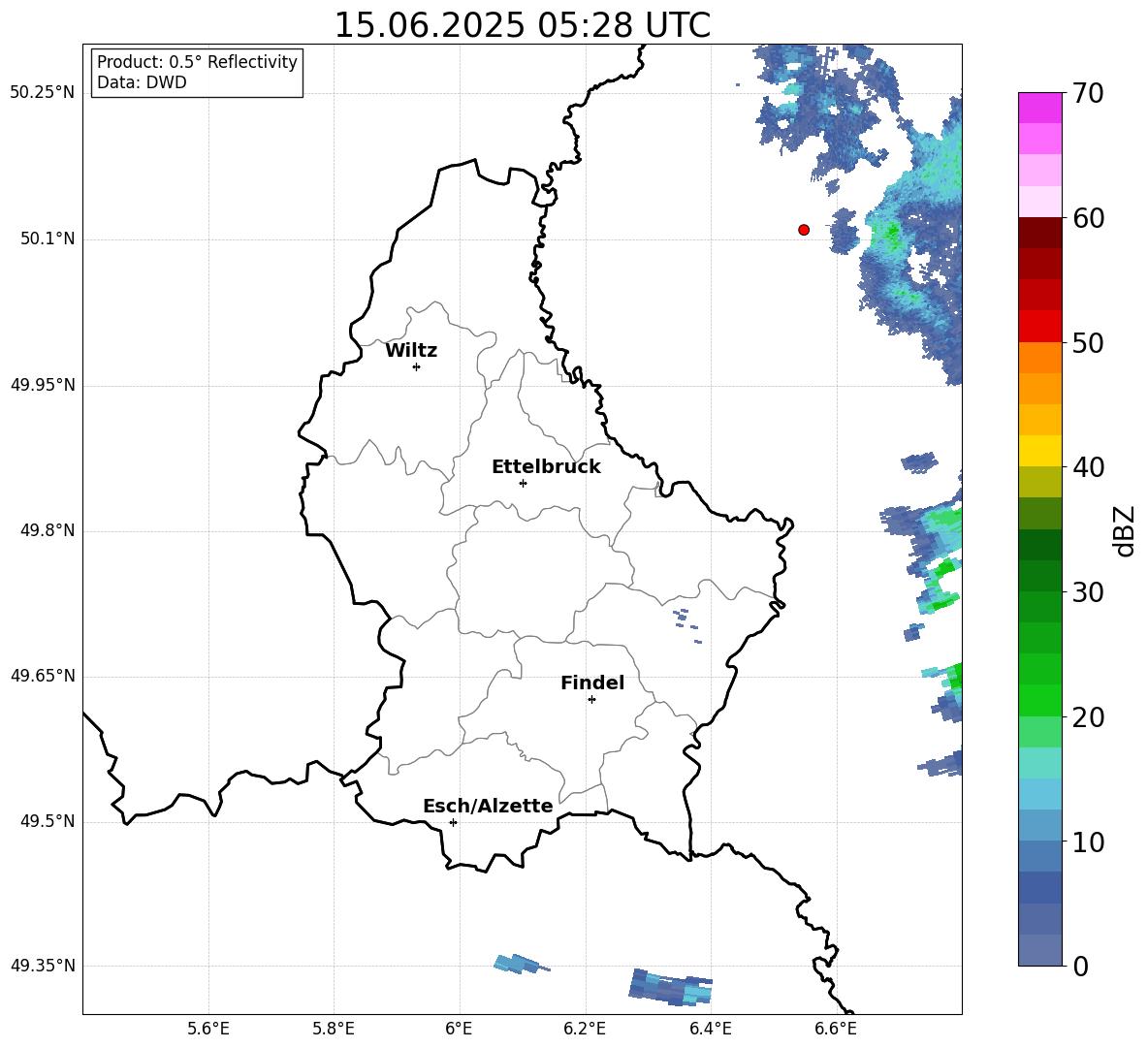This screenshot has width=1148, height=1048.
Task: Click the 30 colorbar tick label
Action: point(1088,592)
